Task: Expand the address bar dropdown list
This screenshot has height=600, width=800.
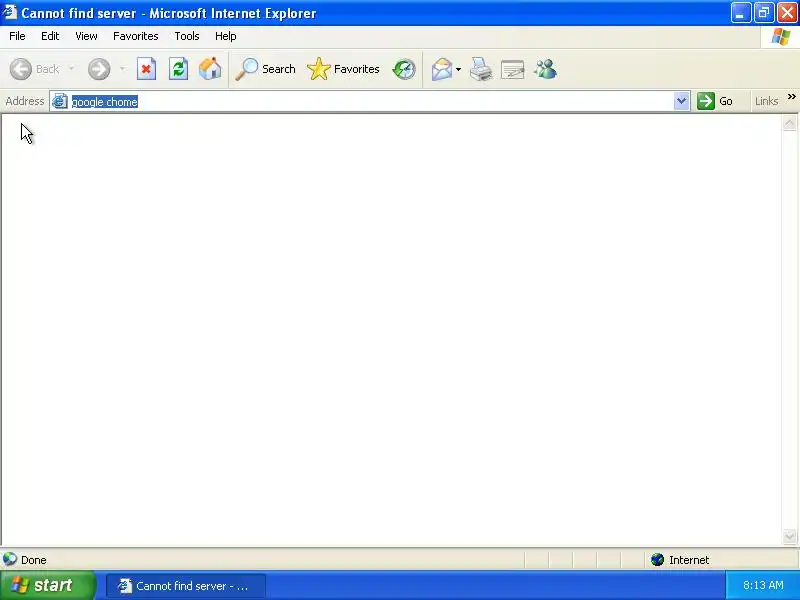Action: coord(681,101)
